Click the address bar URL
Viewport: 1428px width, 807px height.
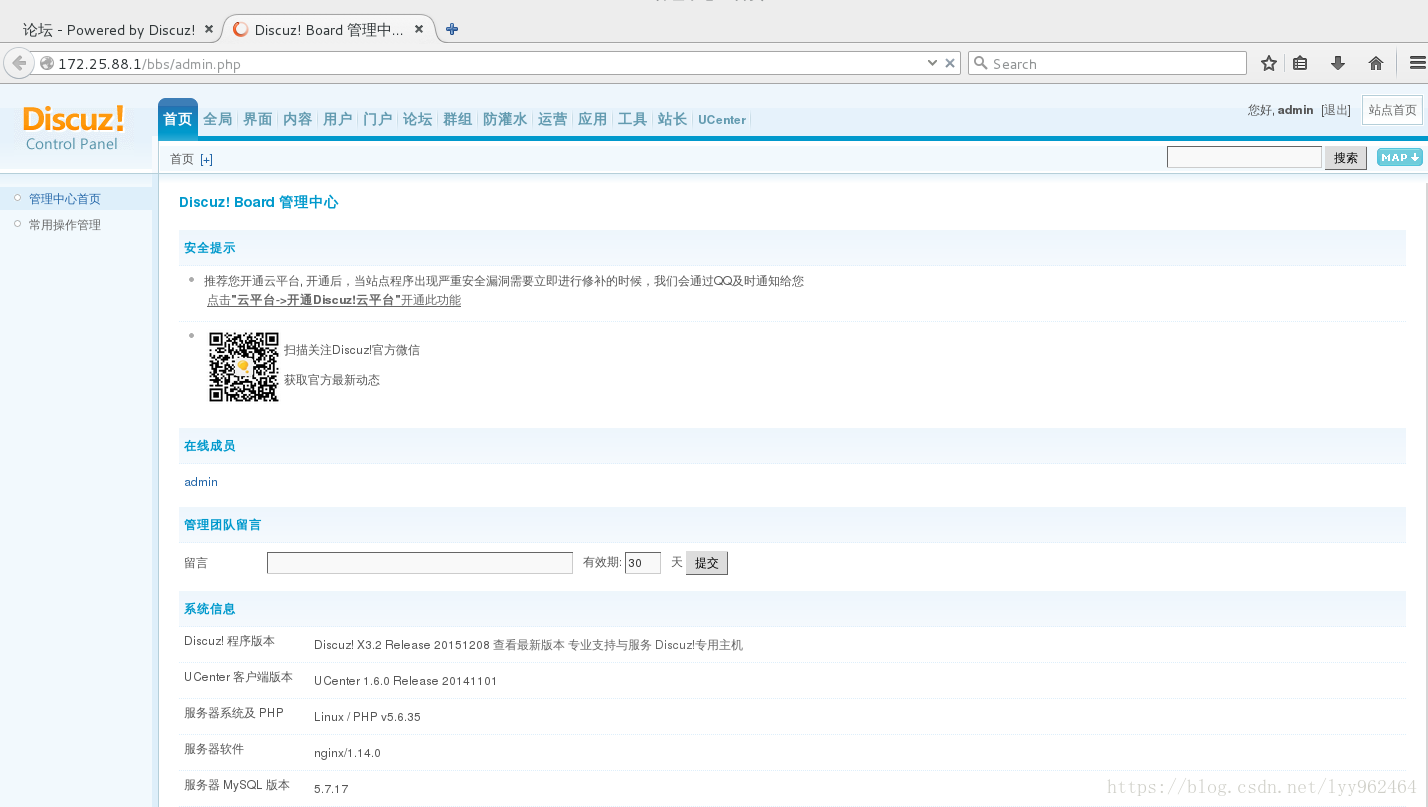(149, 64)
